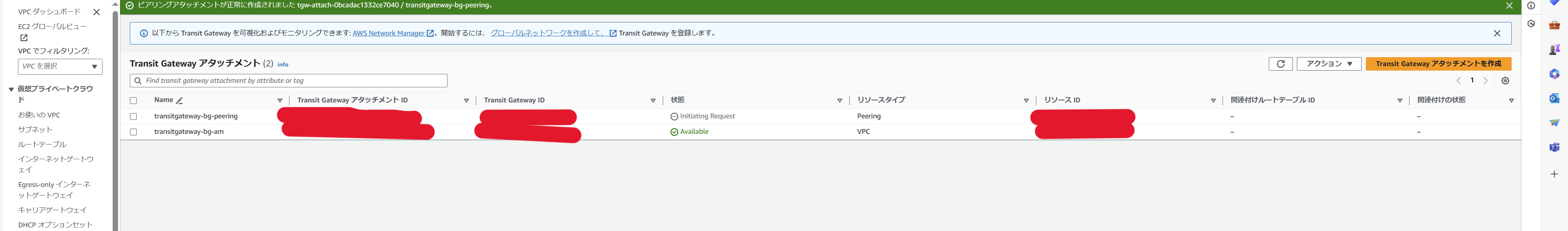Image resolution: width=1568 pixels, height=231 pixels.
Task: Open the chess games icon in browser sidebar
Action: (x=1554, y=50)
